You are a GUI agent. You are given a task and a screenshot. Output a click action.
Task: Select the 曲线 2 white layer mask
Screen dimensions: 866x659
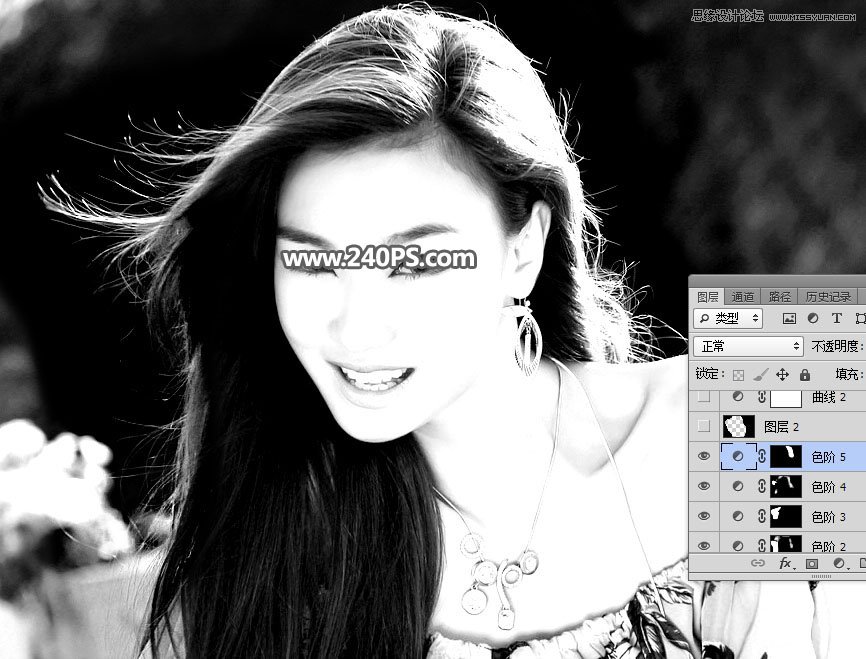tap(786, 397)
